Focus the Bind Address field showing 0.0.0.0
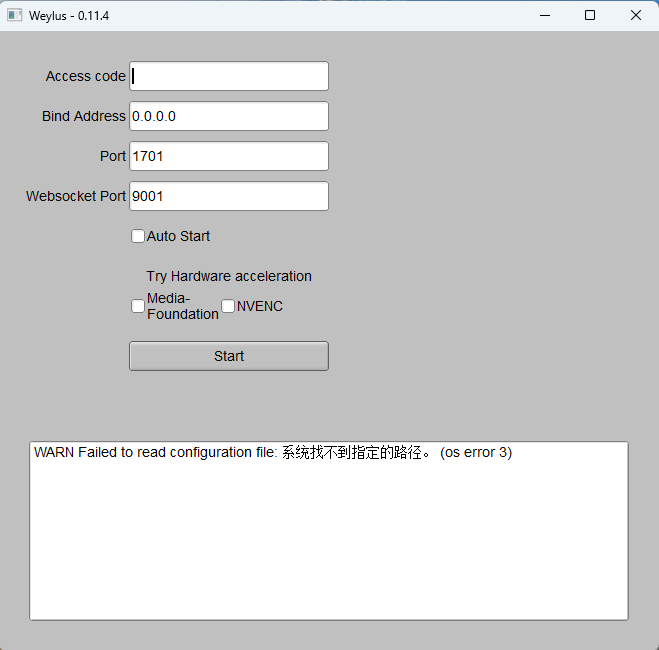Image resolution: width=659 pixels, height=650 pixels. 229,116
